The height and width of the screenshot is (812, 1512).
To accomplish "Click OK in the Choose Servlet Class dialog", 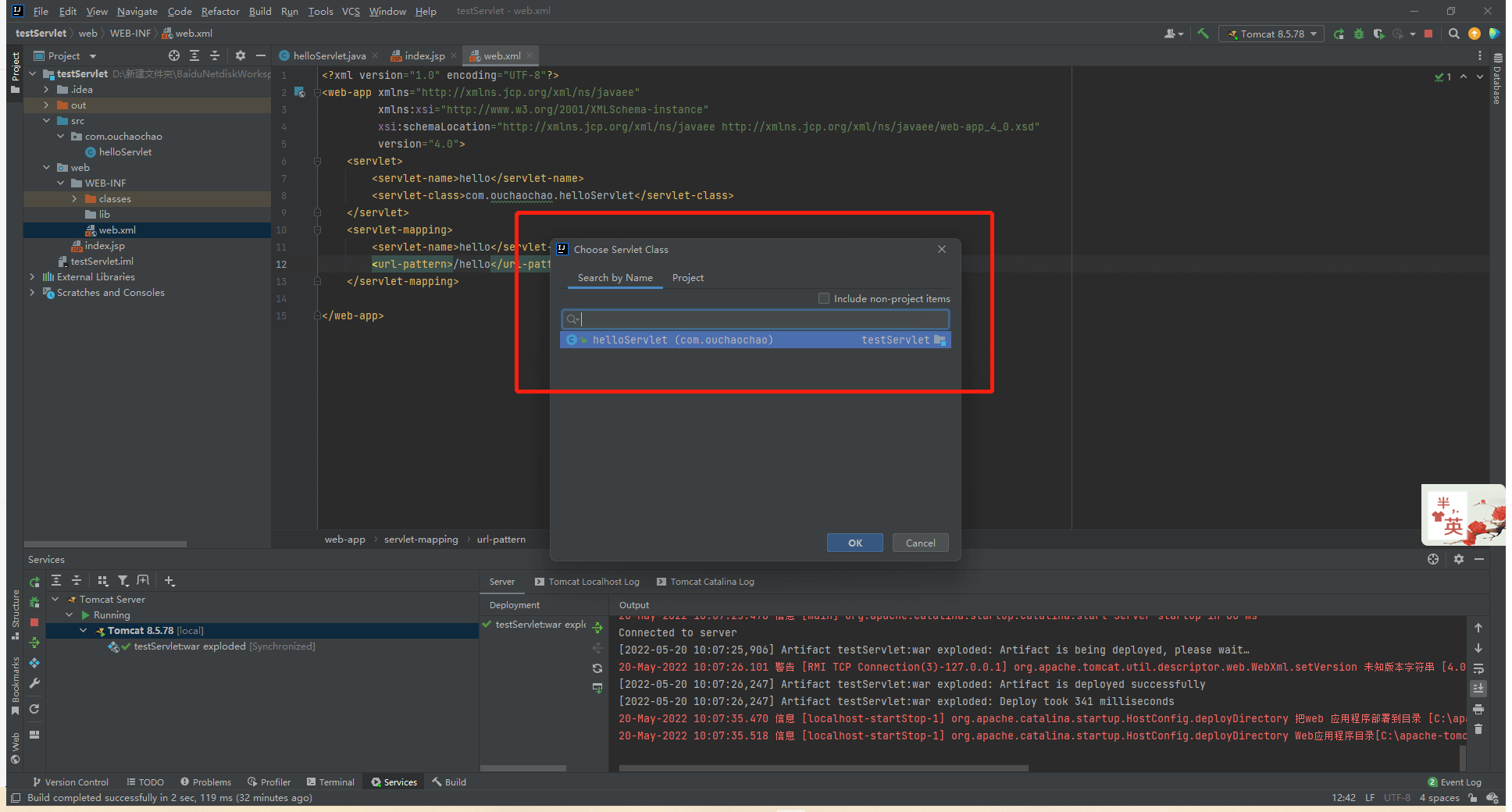I will pyautogui.click(x=855, y=543).
